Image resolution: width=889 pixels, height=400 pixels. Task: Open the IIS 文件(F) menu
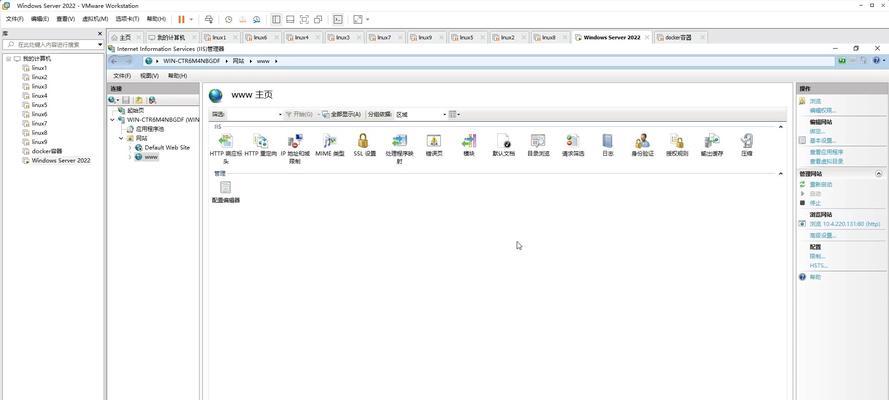click(122, 75)
